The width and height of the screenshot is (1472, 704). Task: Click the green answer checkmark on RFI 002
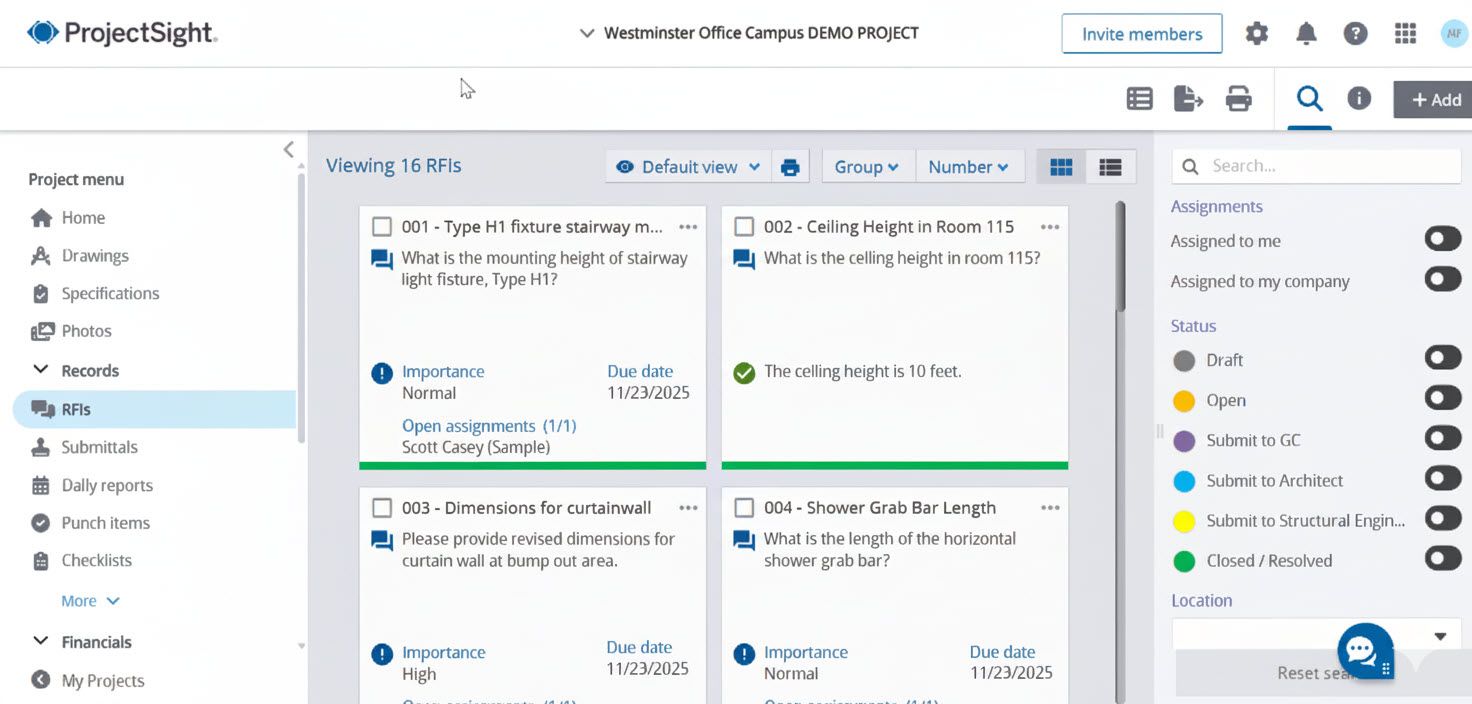(743, 373)
